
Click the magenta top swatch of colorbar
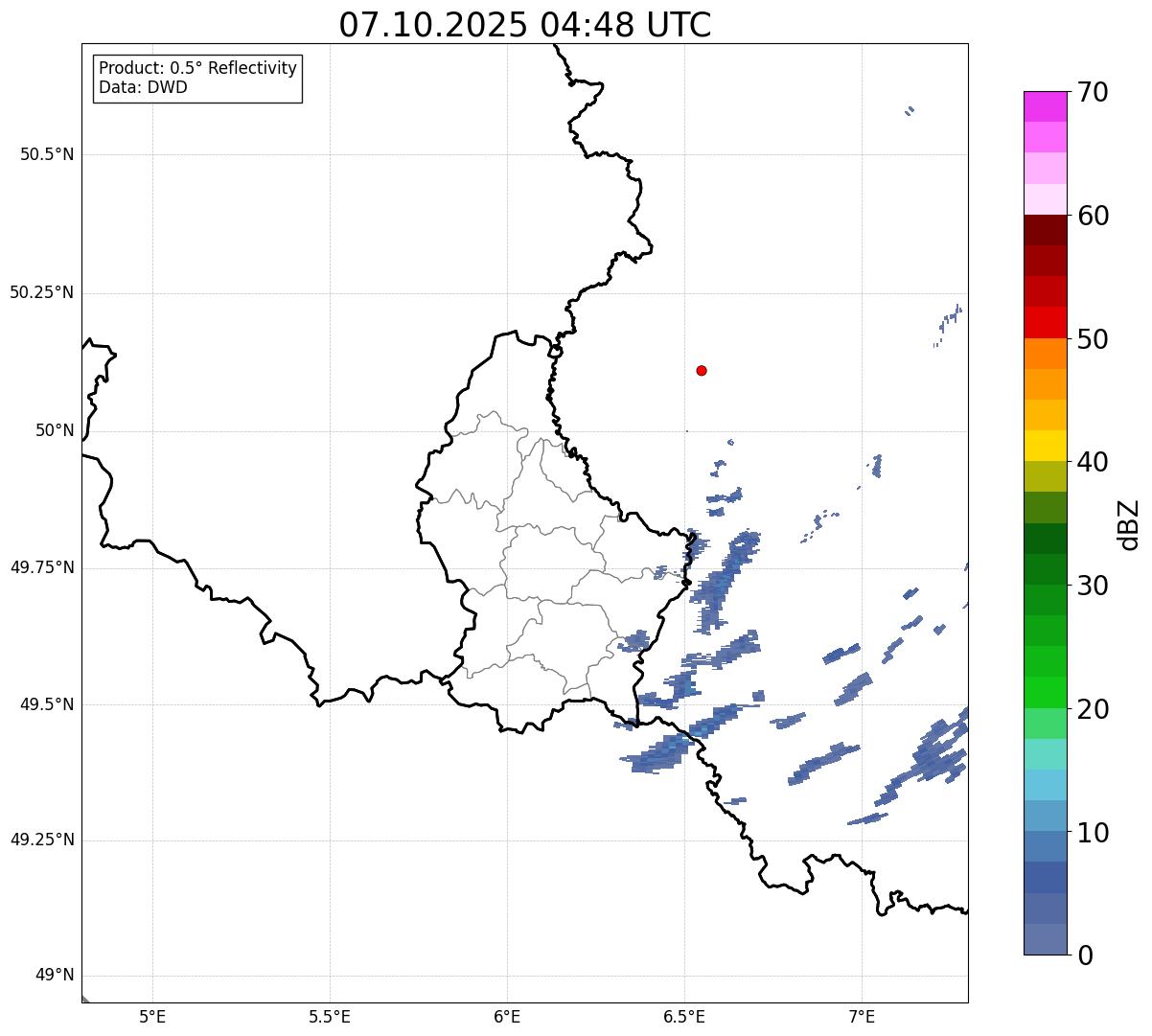[x=1045, y=106]
